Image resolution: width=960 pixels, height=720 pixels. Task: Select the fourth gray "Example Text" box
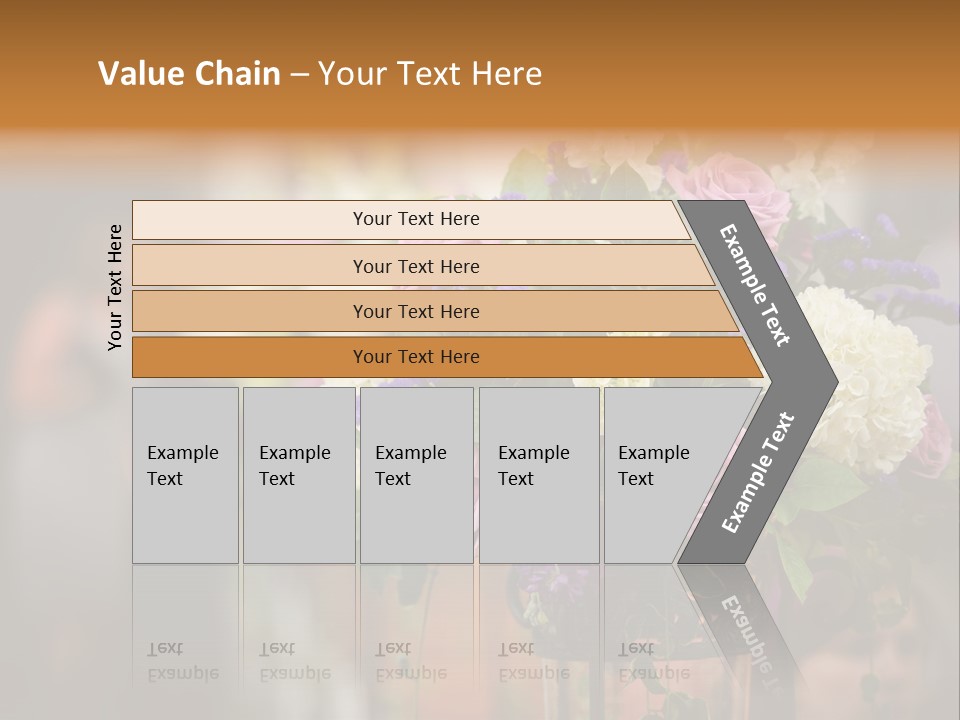[x=538, y=474]
